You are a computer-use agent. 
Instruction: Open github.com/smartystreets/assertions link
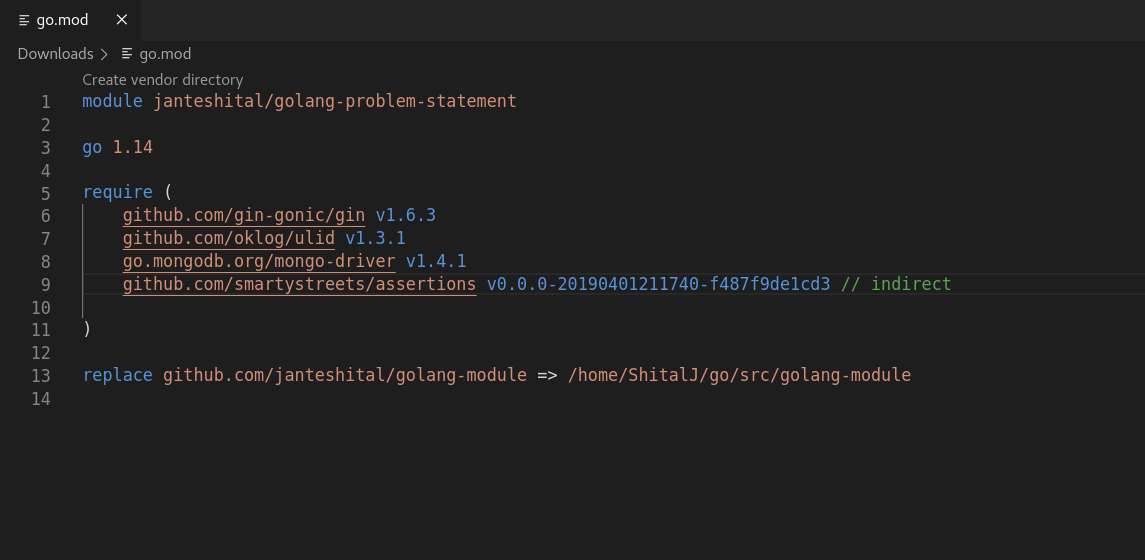[299, 284]
